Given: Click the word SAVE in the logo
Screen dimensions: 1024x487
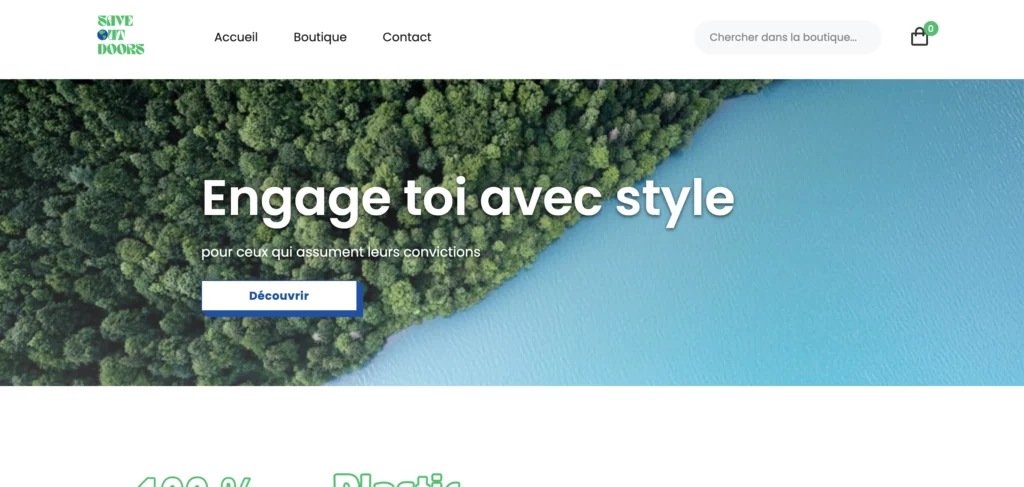Looking at the screenshot, I should pyautogui.click(x=115, y=21).
